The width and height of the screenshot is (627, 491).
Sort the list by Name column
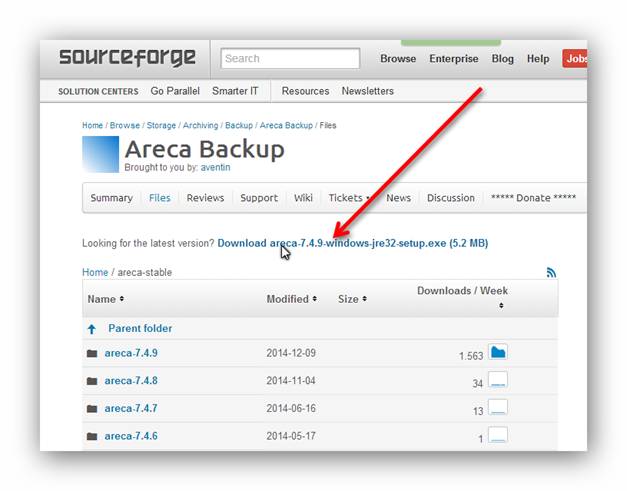[x=106, y=299]
